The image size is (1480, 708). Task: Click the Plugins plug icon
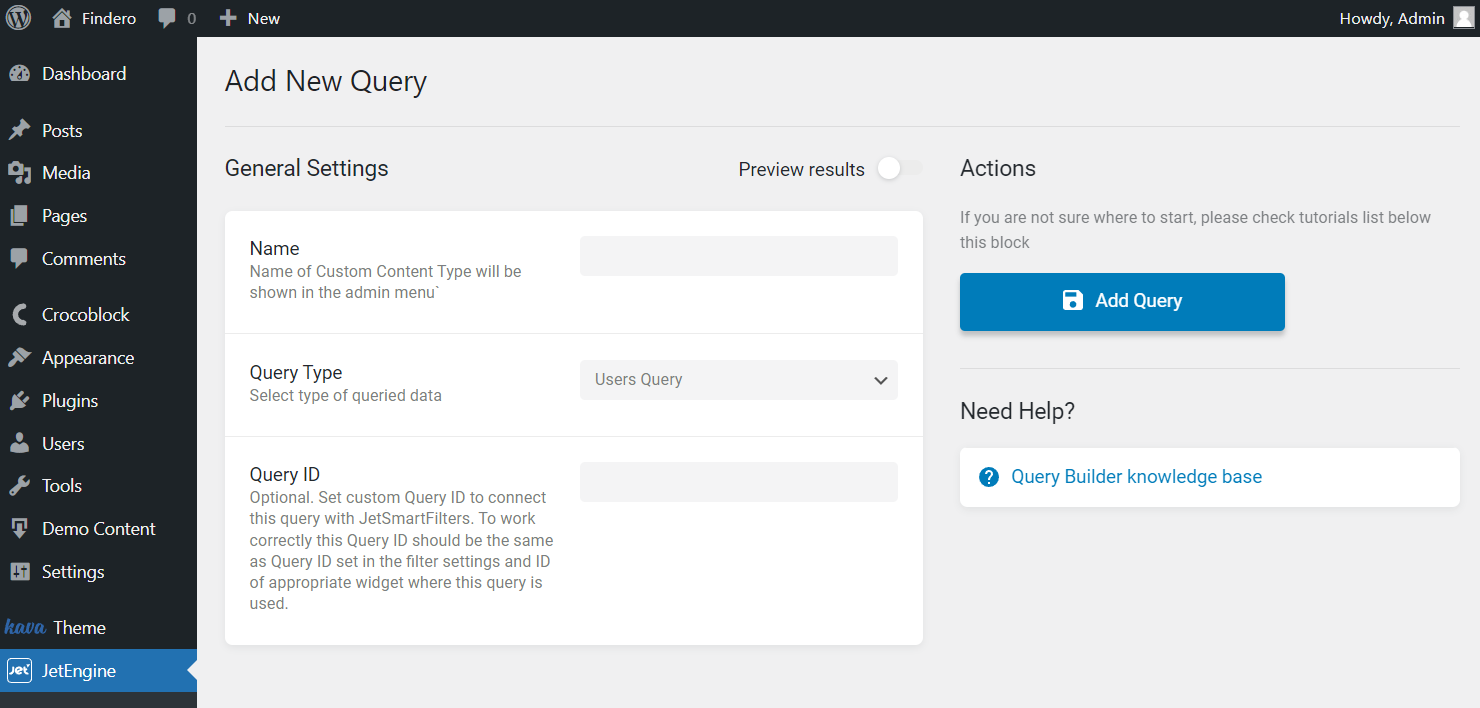19,401
